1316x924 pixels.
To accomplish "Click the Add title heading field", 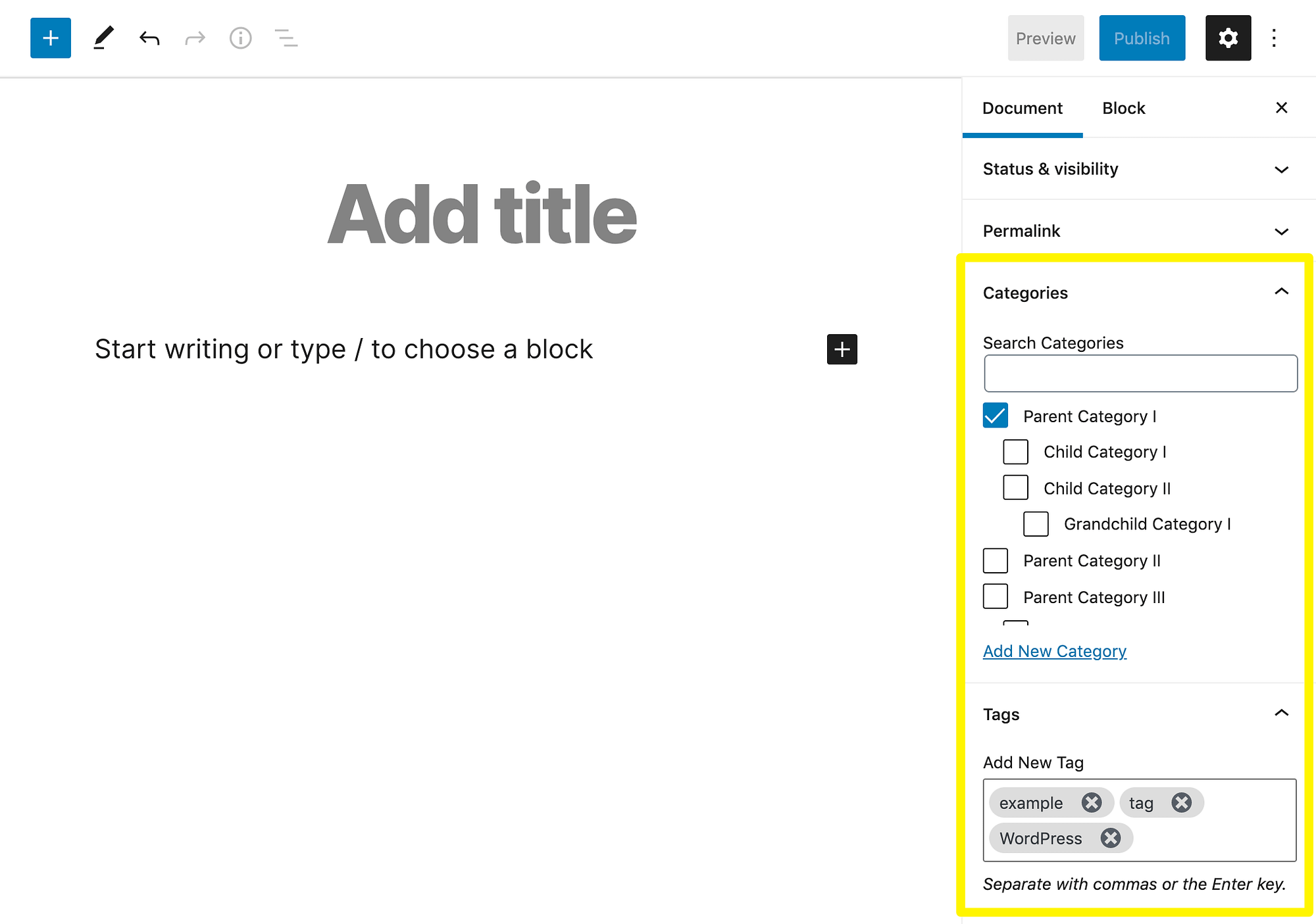I will pos(482,214).
